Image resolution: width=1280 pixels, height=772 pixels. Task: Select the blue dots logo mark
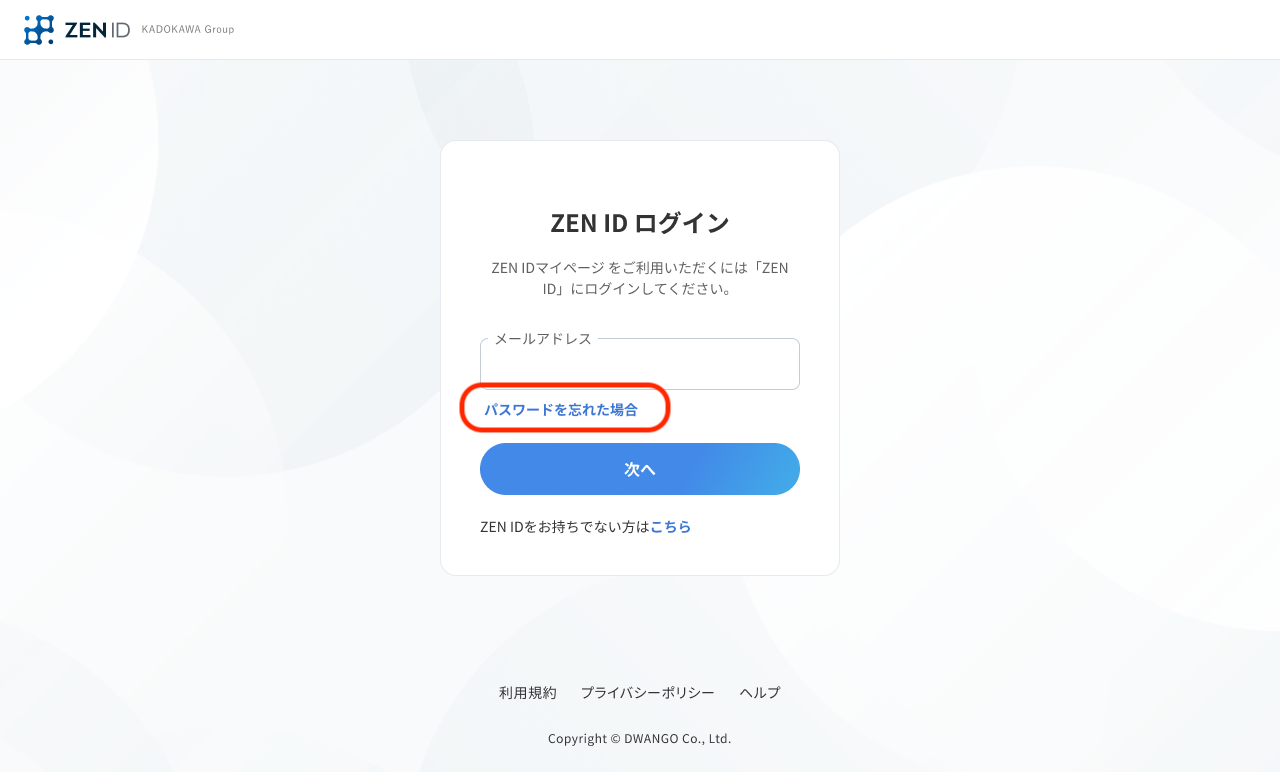[37, 29]
